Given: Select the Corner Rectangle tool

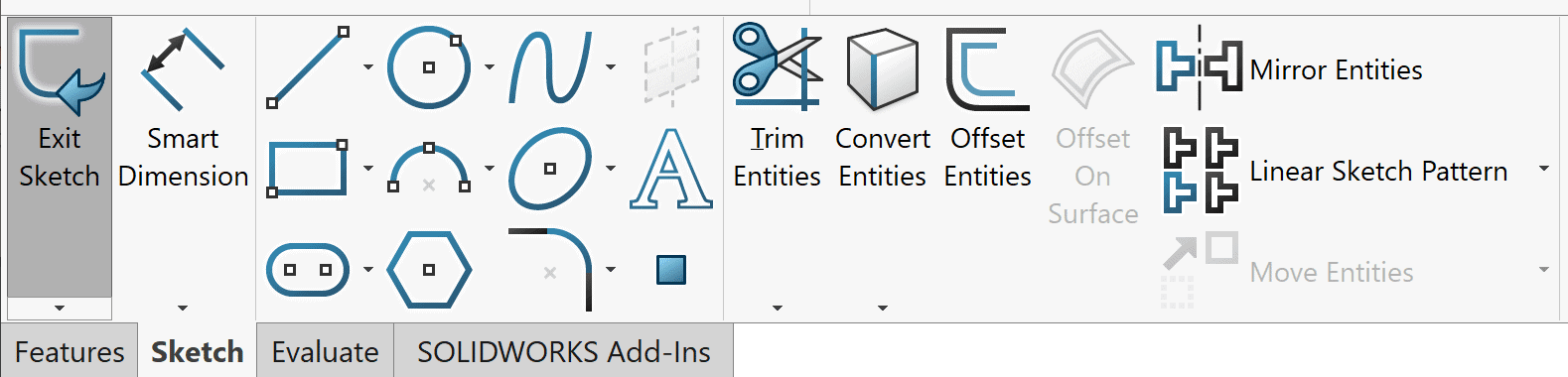Looking at the screenshot, I should [308, 168].
